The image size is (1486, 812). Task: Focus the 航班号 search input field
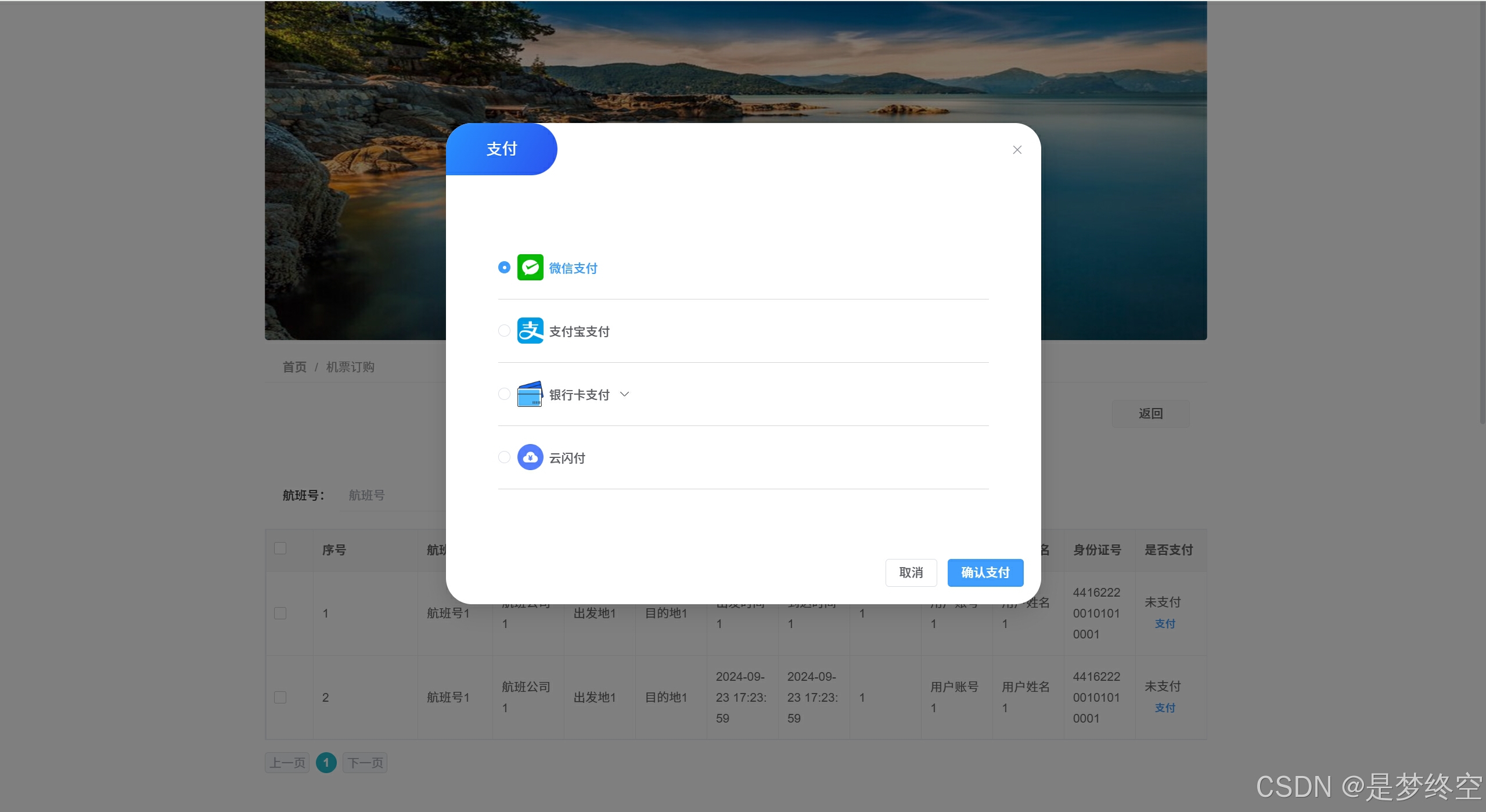[393, 496]
